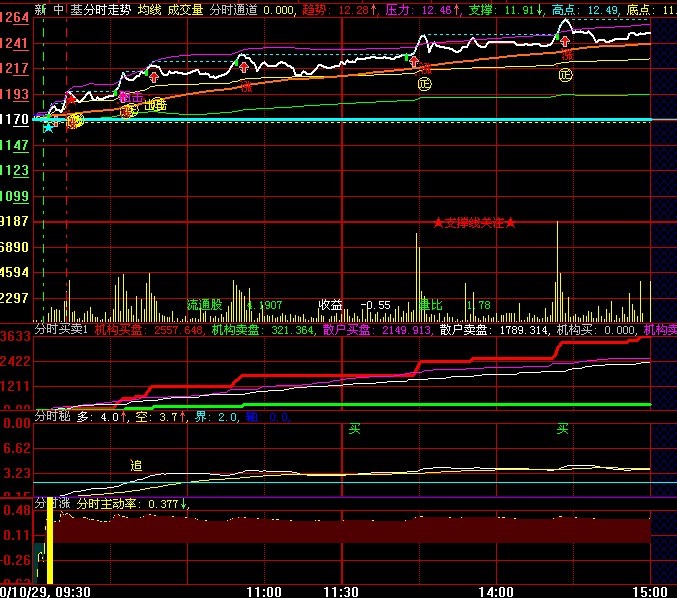Screen dimensions: 677x598
Task: Select the 均线 indicator label
Action: (x=149, y=9)
